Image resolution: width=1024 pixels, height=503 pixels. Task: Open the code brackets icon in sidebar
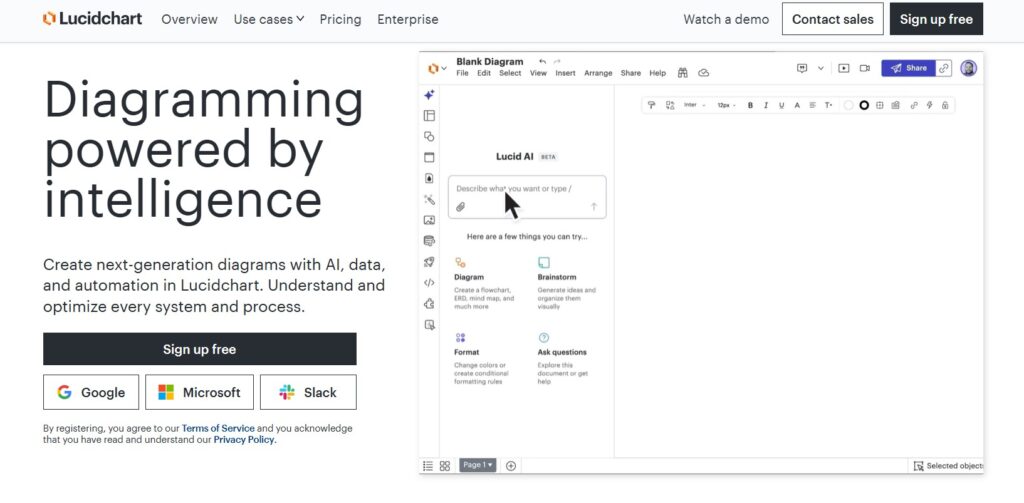click(x=429, y=283)
